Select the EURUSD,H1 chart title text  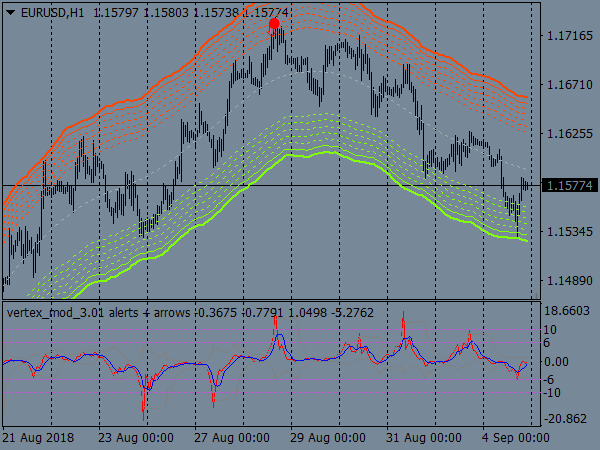[51, 11]
